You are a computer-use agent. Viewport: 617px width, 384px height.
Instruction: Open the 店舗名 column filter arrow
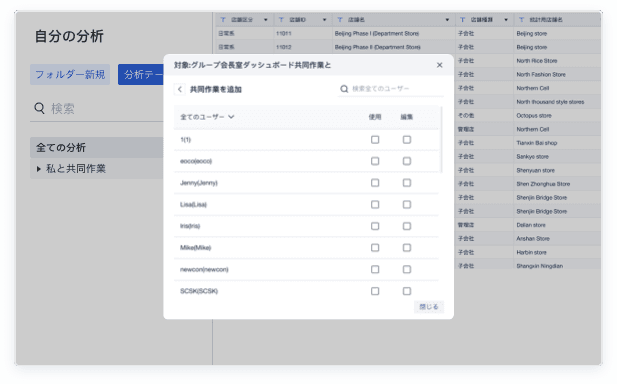447,20
